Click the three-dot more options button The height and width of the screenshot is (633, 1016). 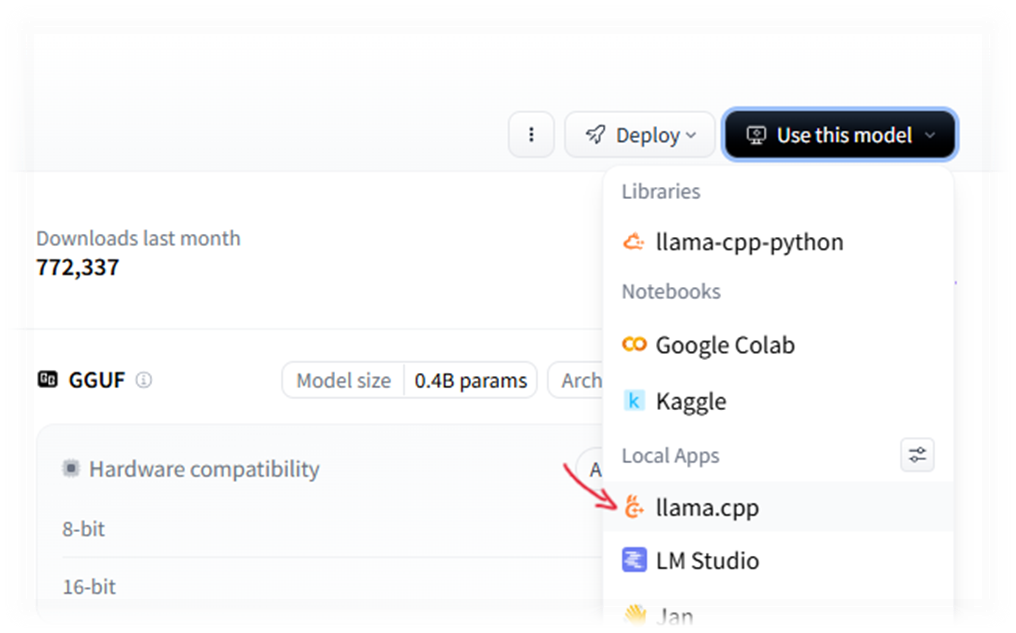[531, 135]
